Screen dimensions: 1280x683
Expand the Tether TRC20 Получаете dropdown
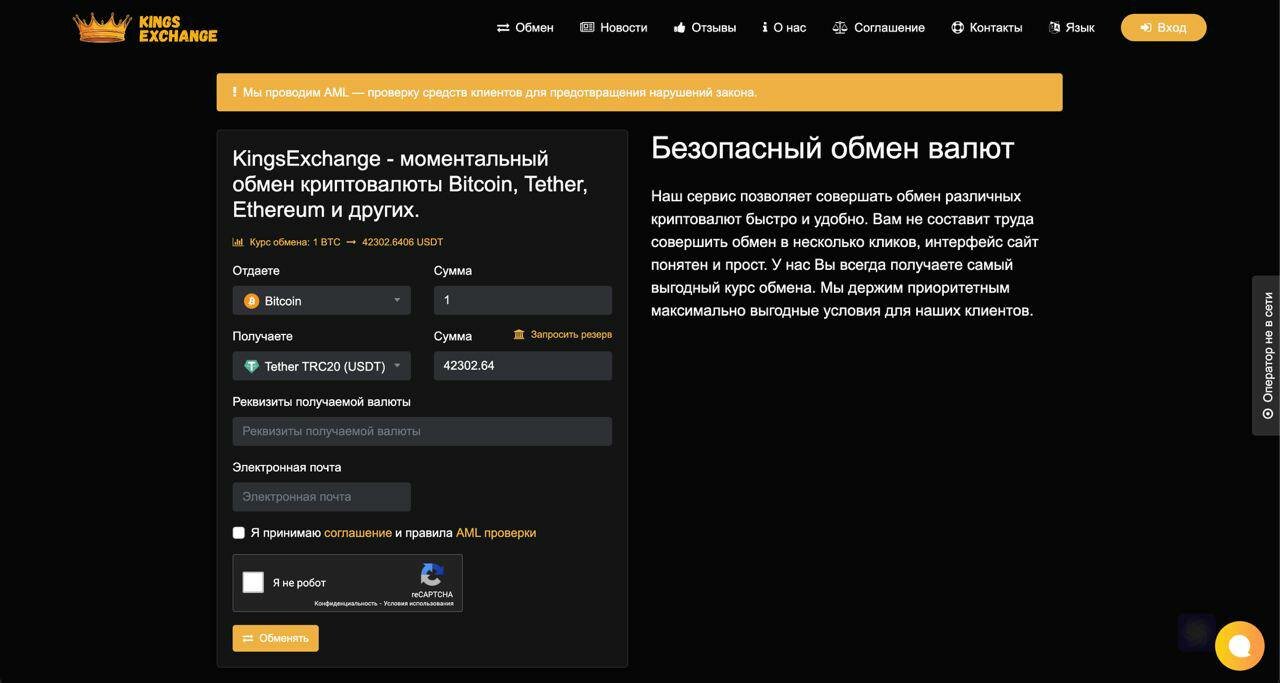321,366
